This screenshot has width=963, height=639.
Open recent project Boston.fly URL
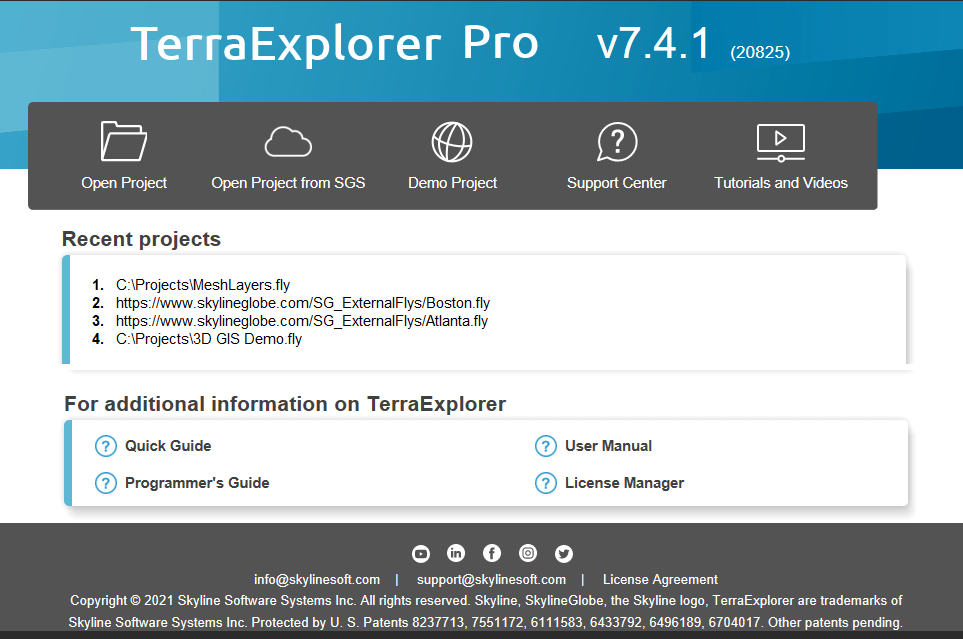[303, 303]
